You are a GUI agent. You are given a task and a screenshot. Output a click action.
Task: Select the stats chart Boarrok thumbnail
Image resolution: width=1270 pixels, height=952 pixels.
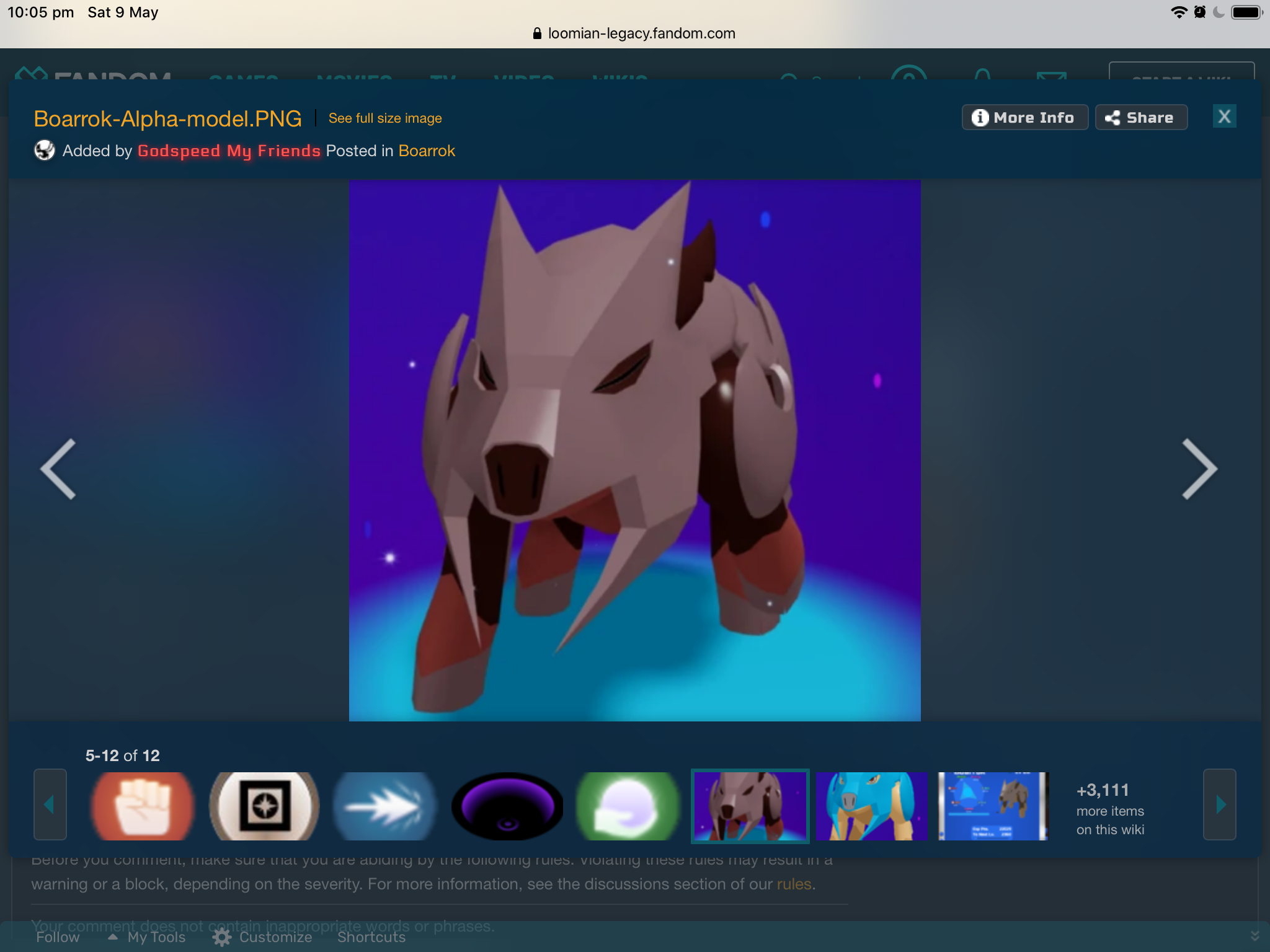(x=993, y=806)
